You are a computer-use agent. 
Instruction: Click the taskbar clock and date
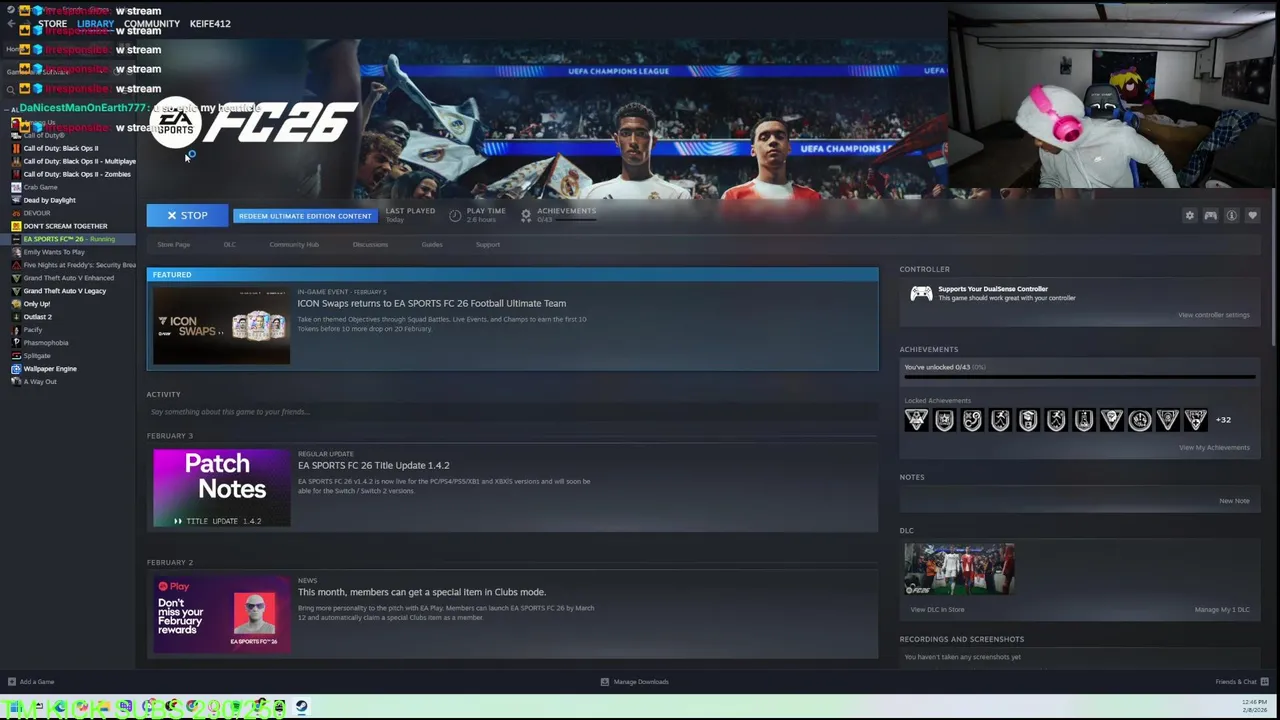1254,706
